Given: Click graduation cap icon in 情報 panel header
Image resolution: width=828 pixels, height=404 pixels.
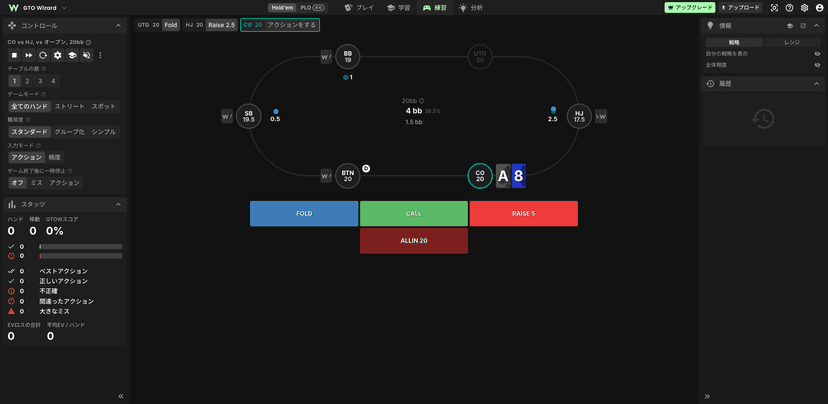Looking at the screenshot, I should [790, 25].
